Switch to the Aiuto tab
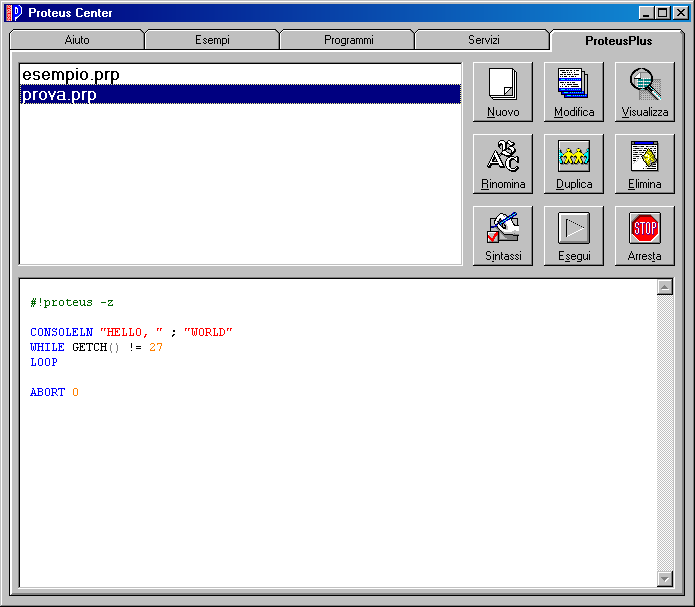695x607 pixels. 77,40
